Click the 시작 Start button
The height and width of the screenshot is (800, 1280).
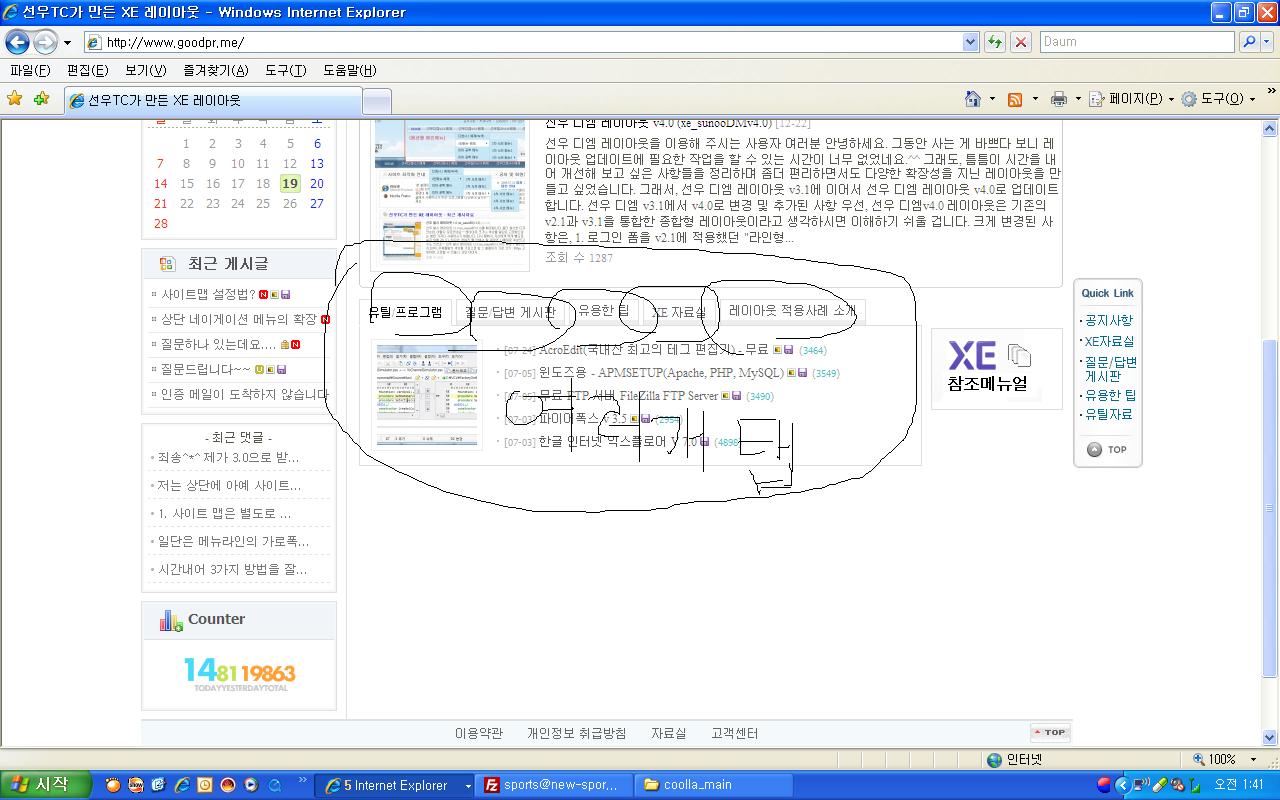[46, 785]
